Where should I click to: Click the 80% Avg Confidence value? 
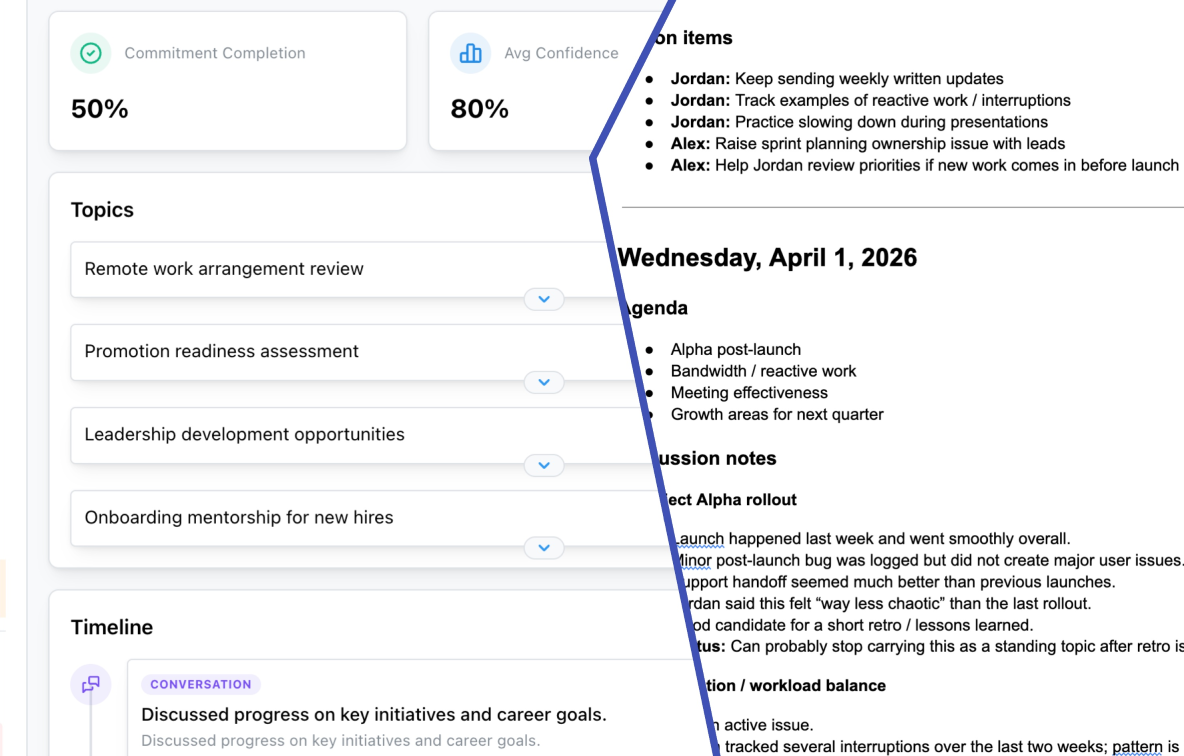click(480, 109)
